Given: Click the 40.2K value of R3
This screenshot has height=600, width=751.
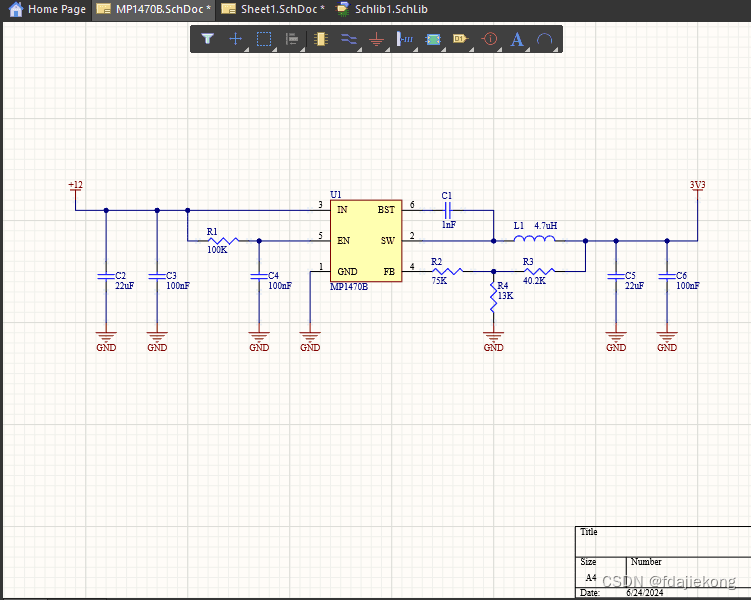Looking at the screenshot, I should [535, 281].
